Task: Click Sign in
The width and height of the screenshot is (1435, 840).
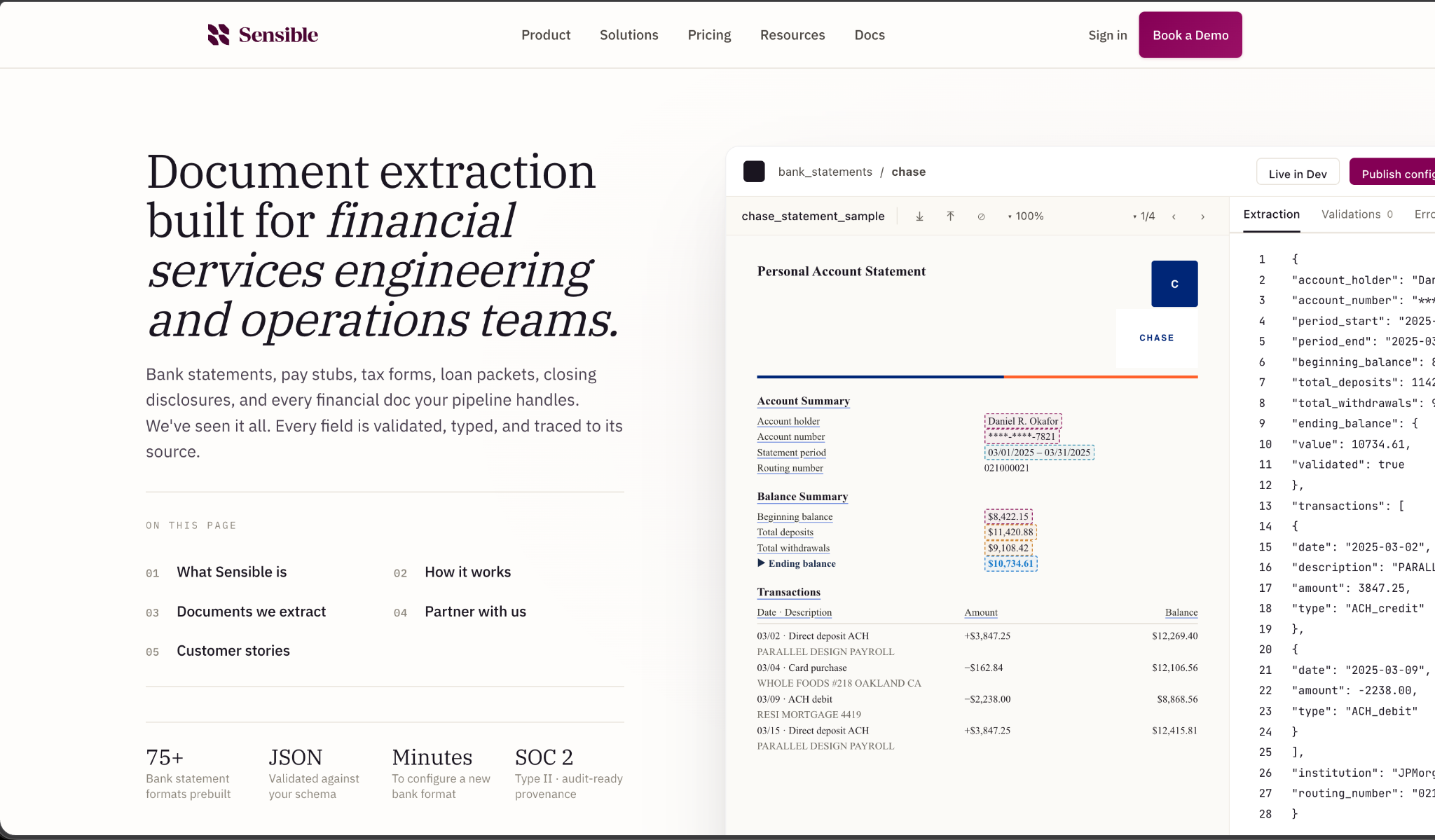Action: tap(1108, 35)
